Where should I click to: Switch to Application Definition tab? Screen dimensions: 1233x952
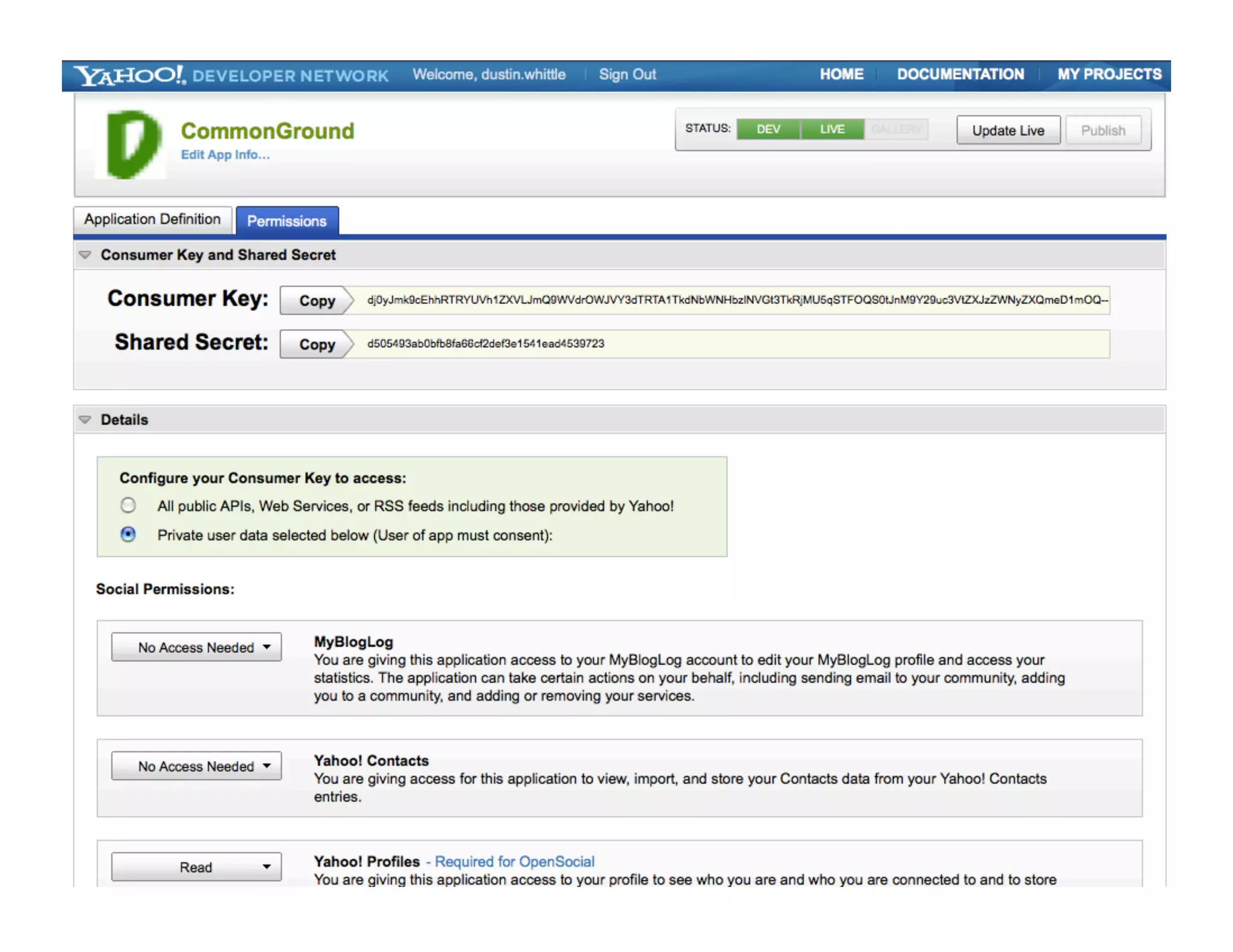point(152,219)
